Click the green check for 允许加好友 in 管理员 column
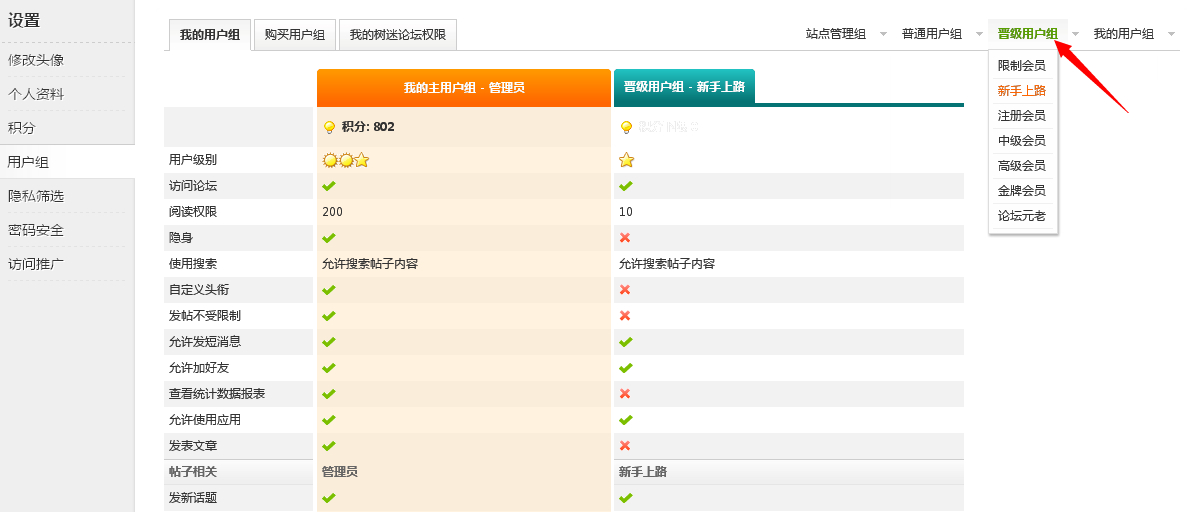Screen dimensions: 1187x512 click(x=329, y=368)
